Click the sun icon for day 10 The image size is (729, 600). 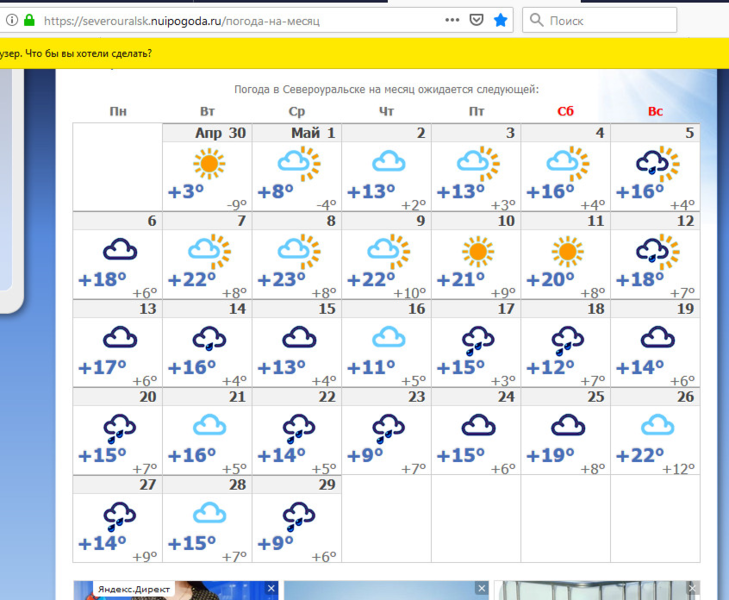point(478,251)
